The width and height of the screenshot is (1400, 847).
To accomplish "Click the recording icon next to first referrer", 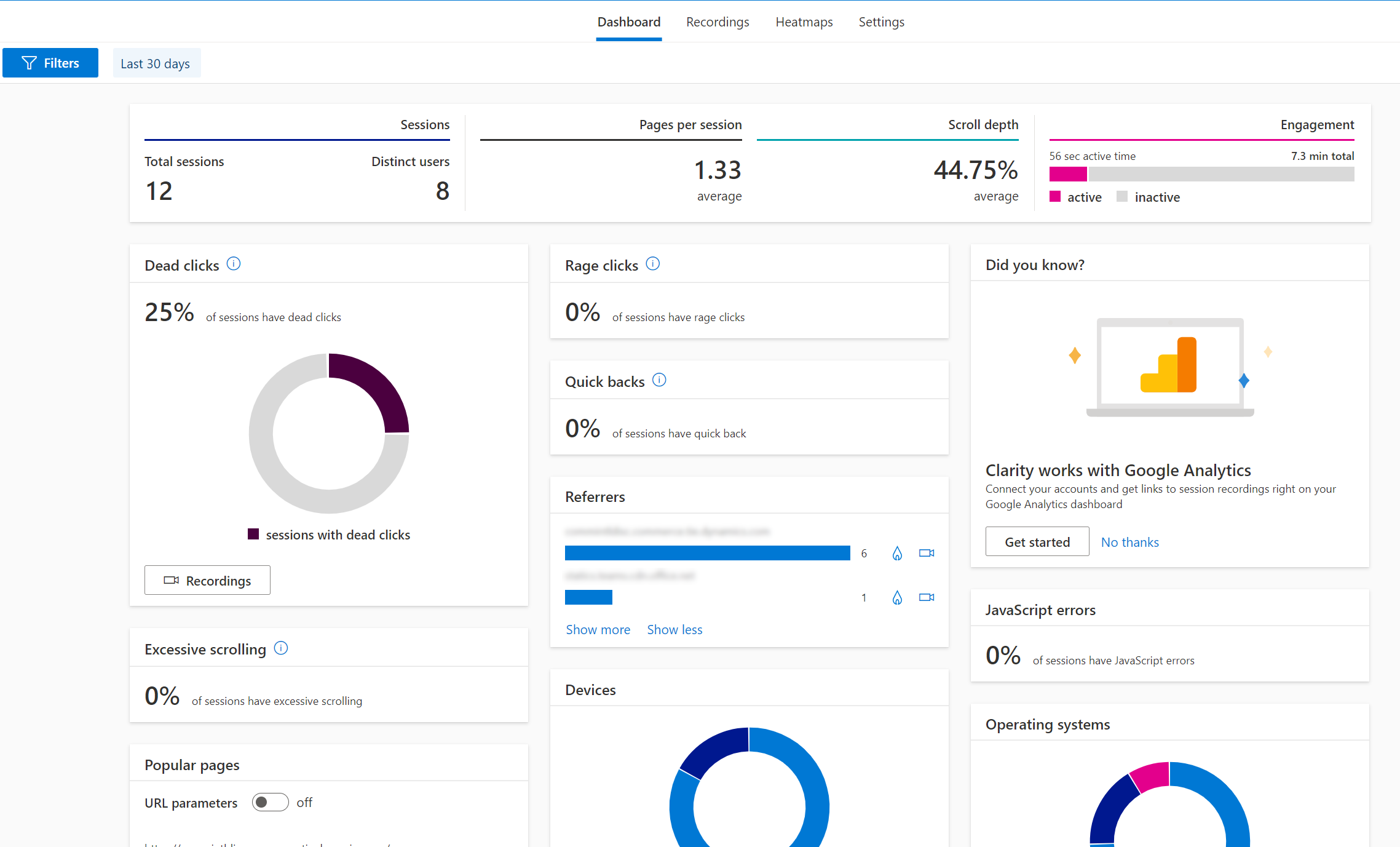I will (925, 553).
